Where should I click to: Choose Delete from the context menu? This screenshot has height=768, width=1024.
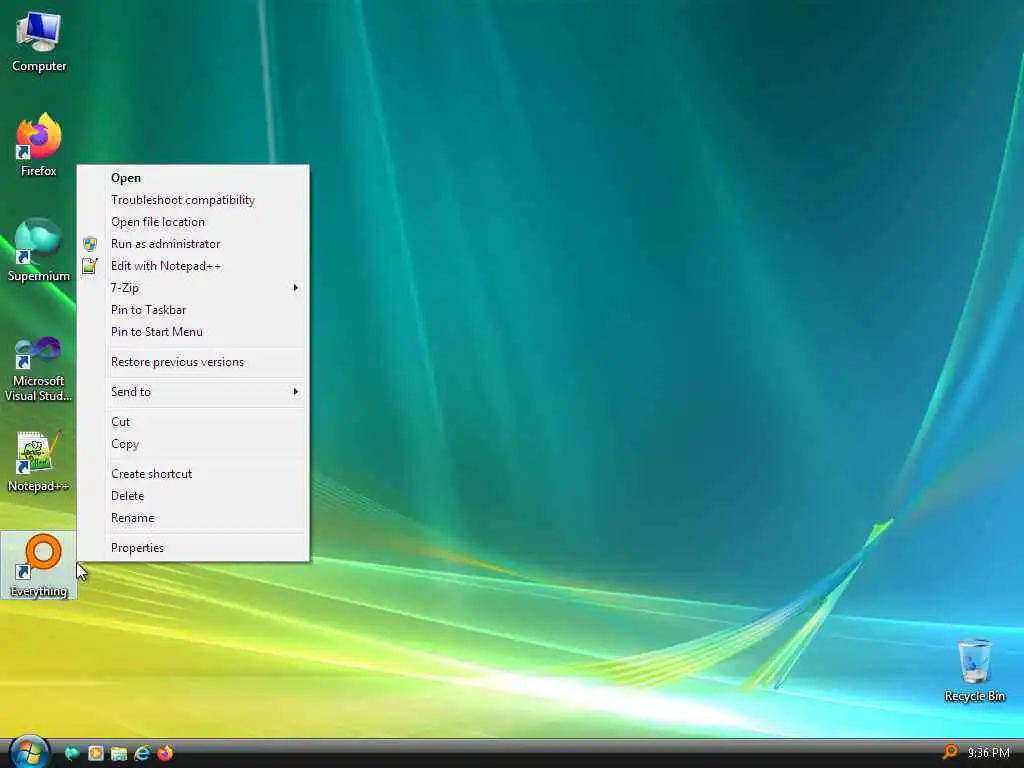(193, 496)
